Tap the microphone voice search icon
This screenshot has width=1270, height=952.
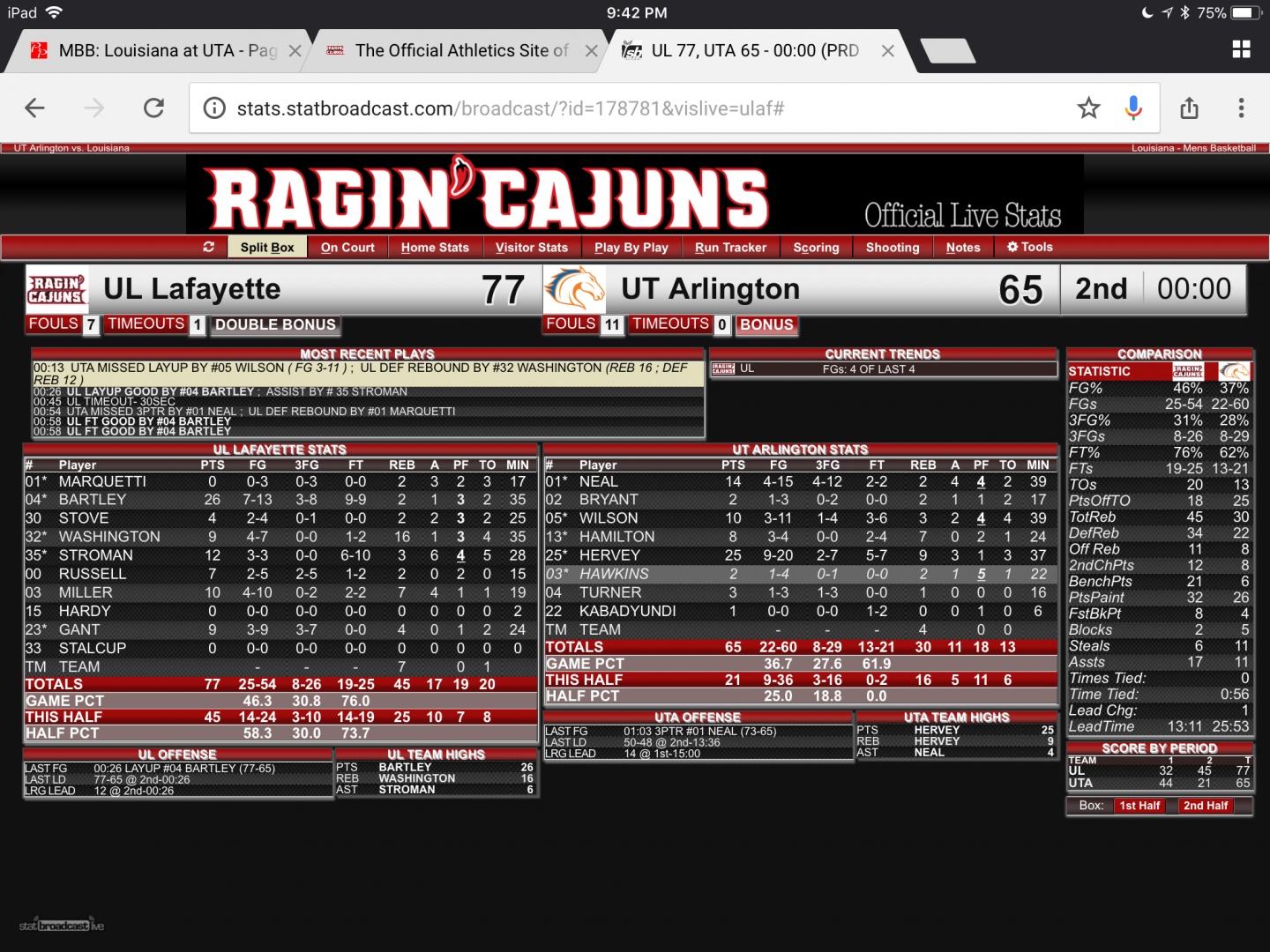tap(1133, 108)
